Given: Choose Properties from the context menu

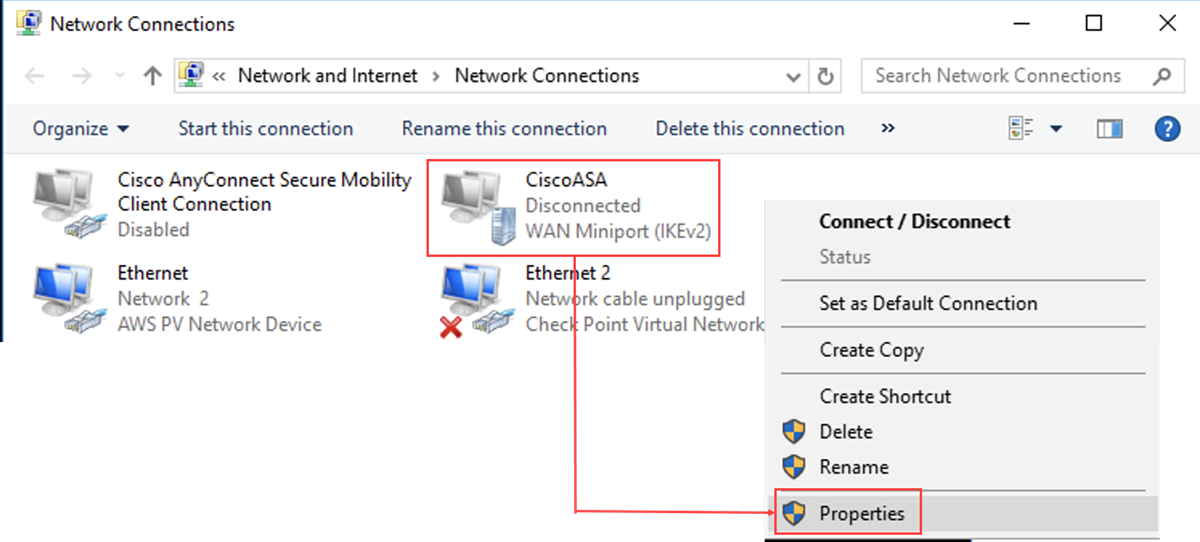Looking at the screenshot, I should (861, 514).
